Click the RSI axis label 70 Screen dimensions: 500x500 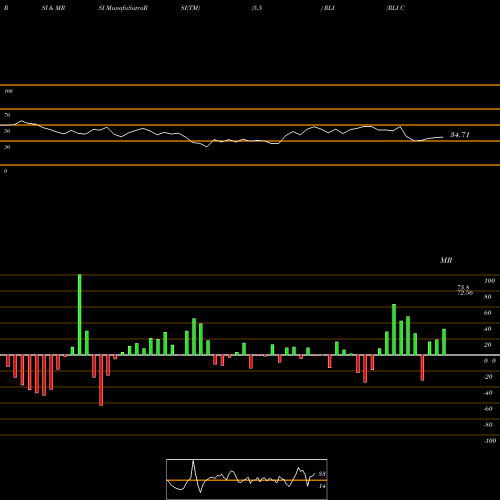pos(7,115)
